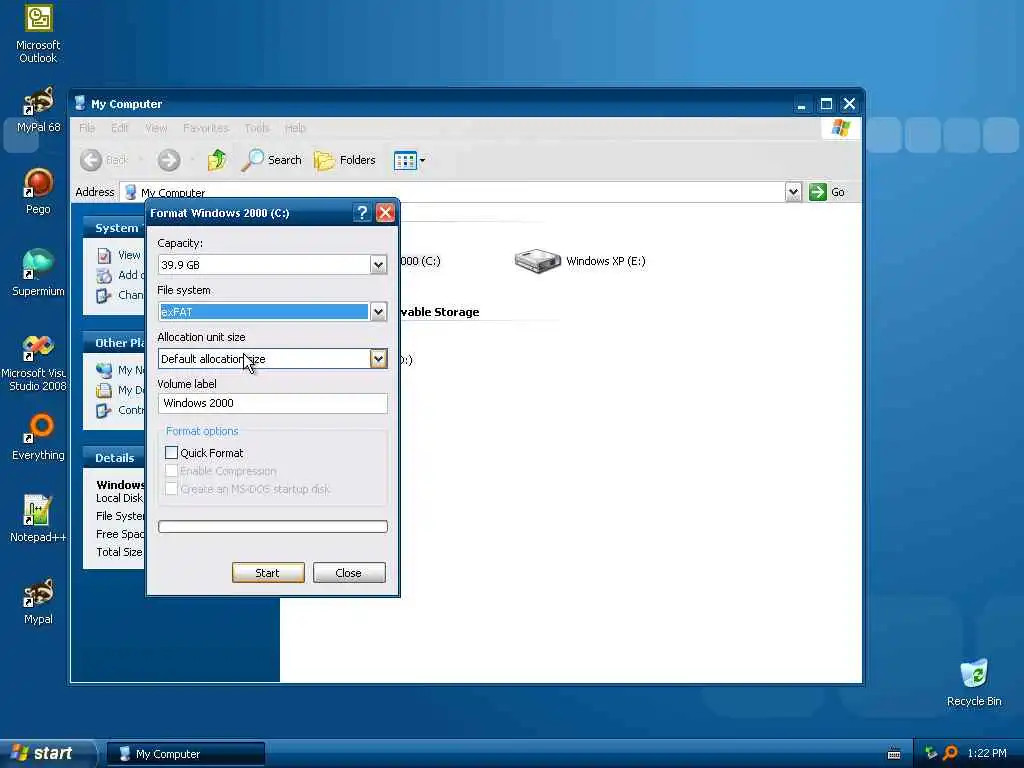
Task: Open the Tools menu
Action: tap(257, 128)
